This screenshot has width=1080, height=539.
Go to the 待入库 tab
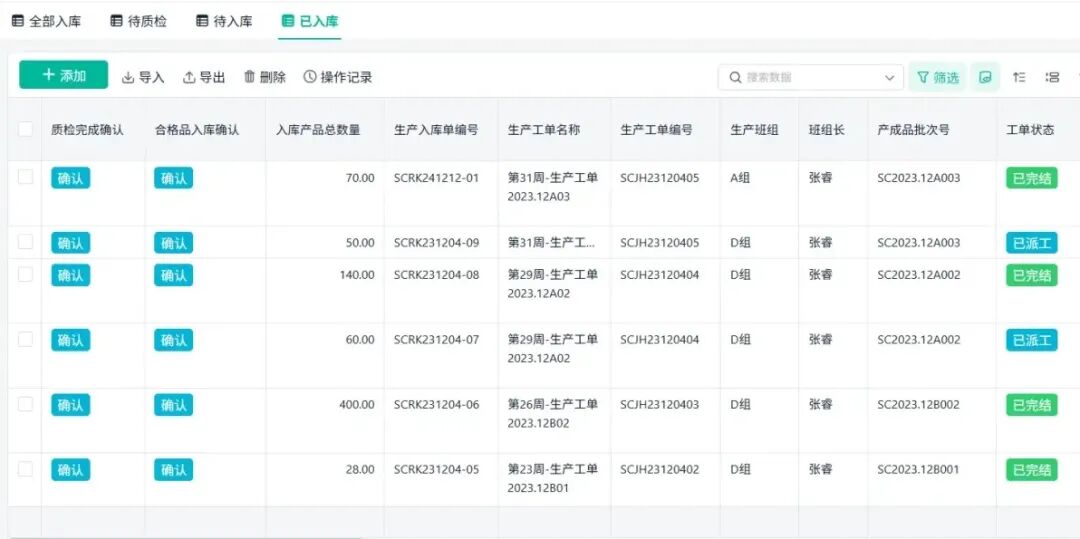224,21
